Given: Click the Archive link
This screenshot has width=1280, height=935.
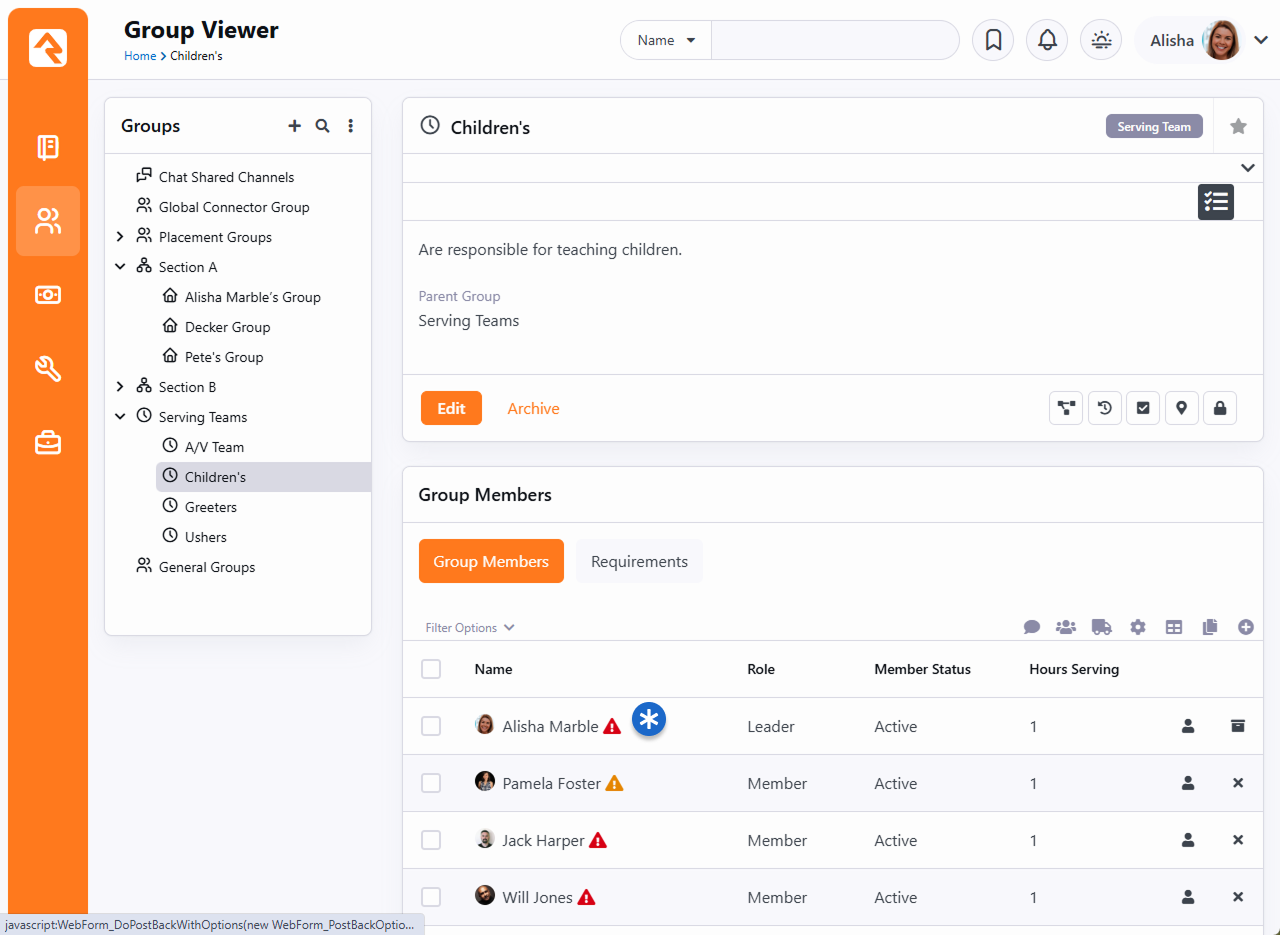Looking at the screenshot, I should 533,408.
